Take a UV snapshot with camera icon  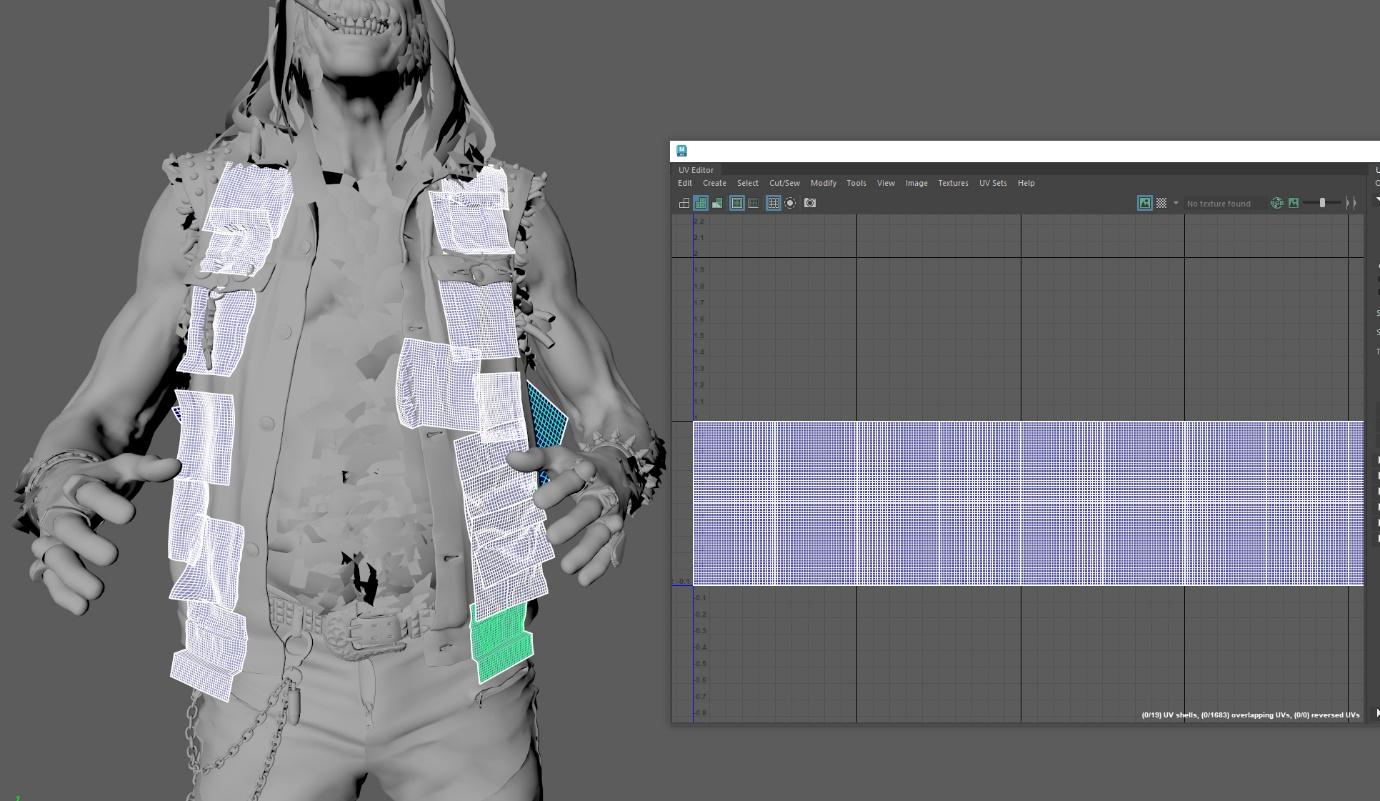tap(810, 203)
